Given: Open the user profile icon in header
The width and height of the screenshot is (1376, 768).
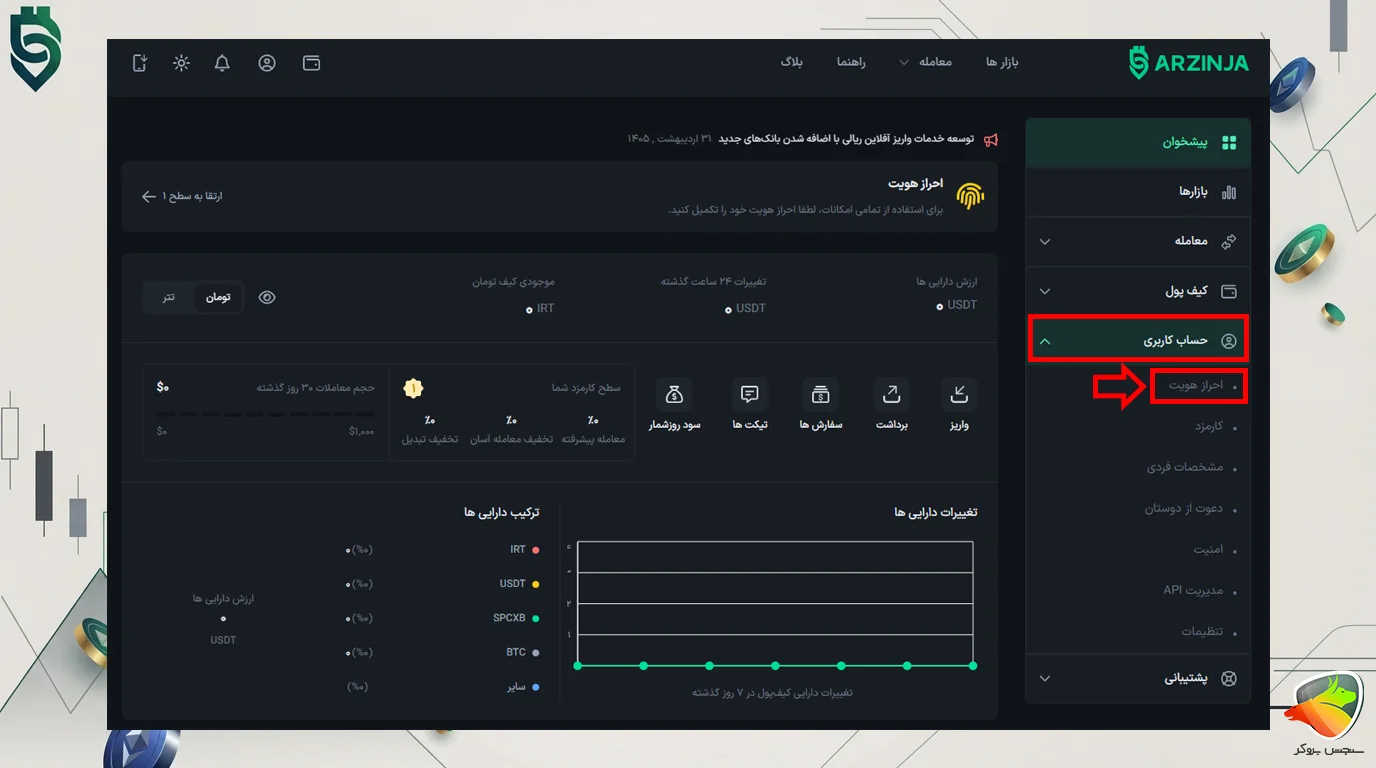Looking at the screenshot, I should (x=267, y=63).
